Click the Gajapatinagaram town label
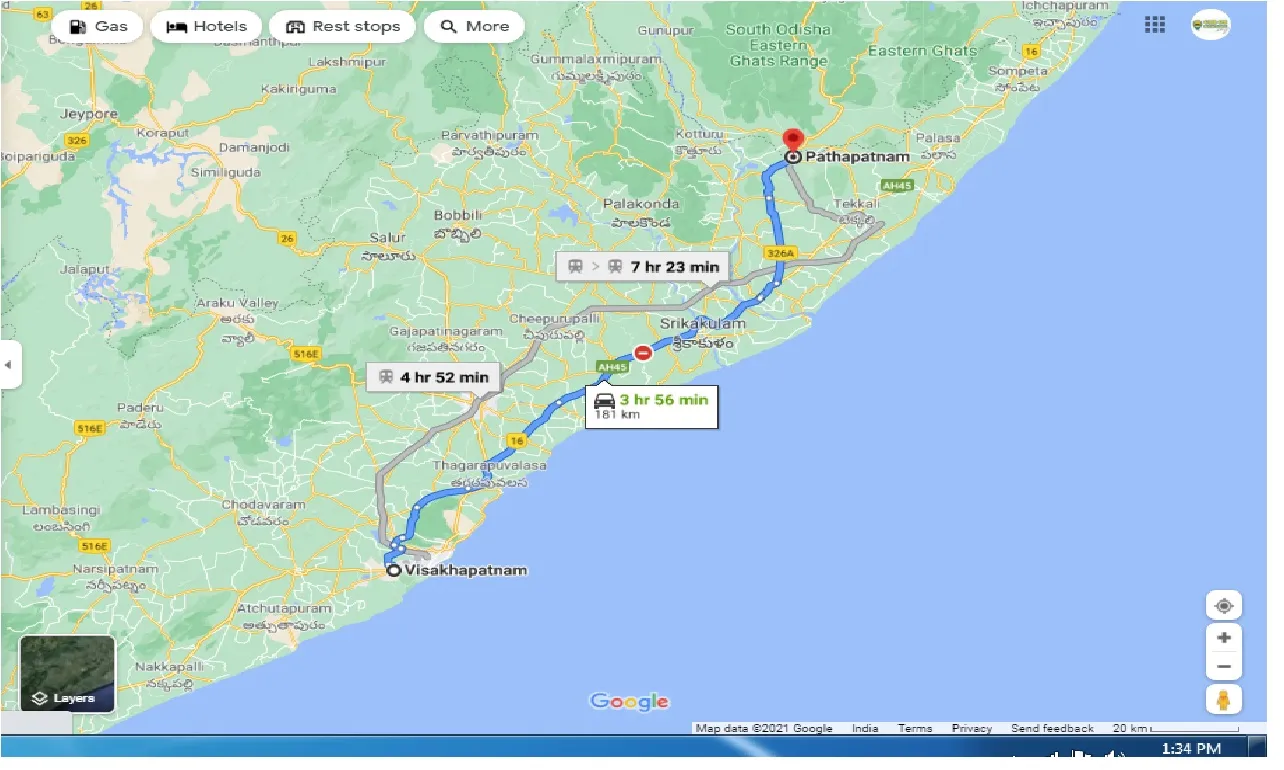 [x=445, y=331]
